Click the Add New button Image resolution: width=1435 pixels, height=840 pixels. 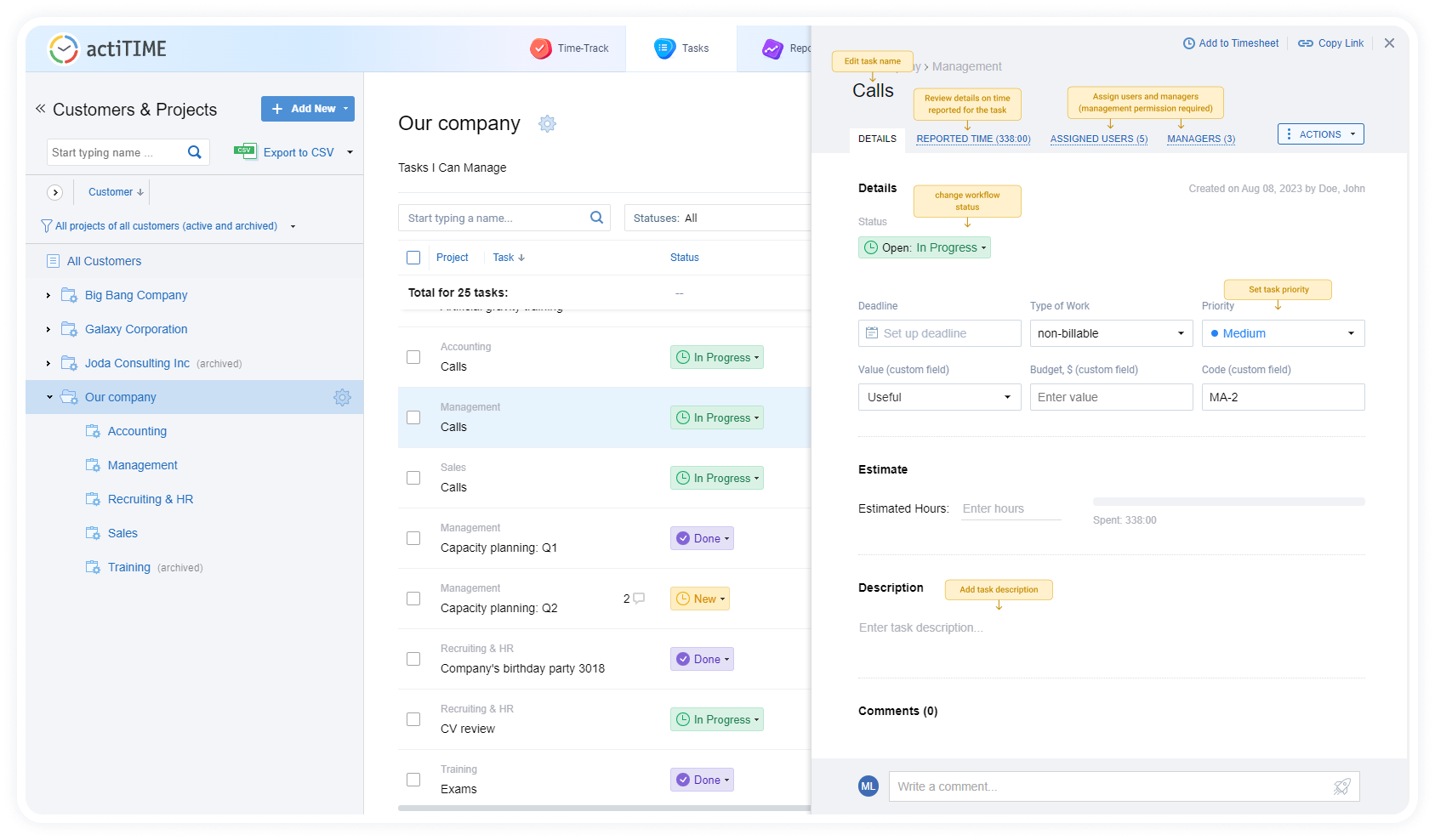coord(308,109)
